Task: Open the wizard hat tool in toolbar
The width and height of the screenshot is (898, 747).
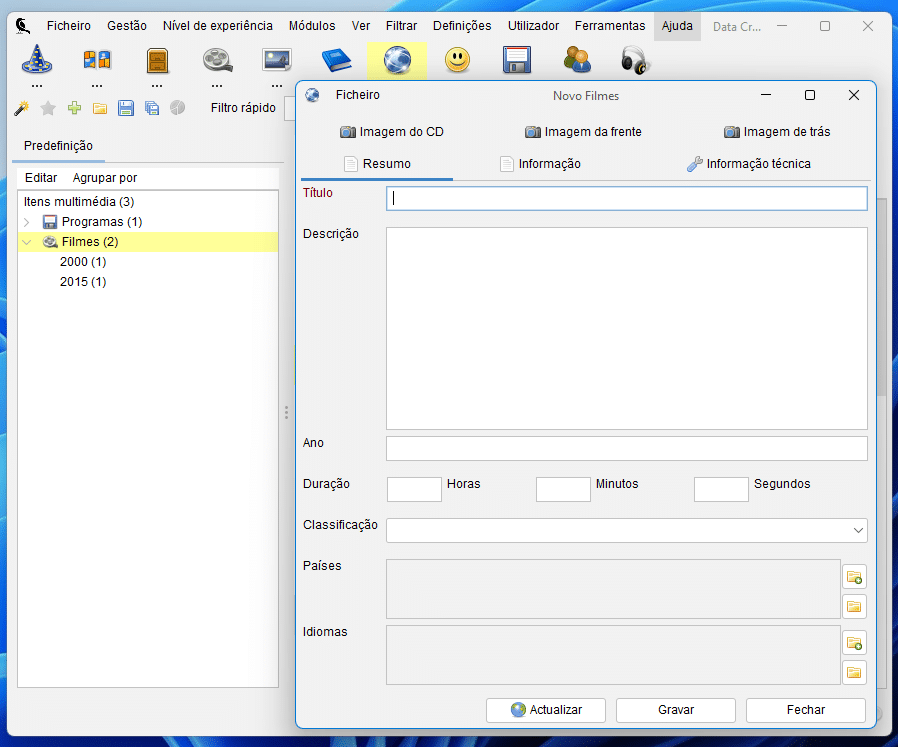Action: 37,60
